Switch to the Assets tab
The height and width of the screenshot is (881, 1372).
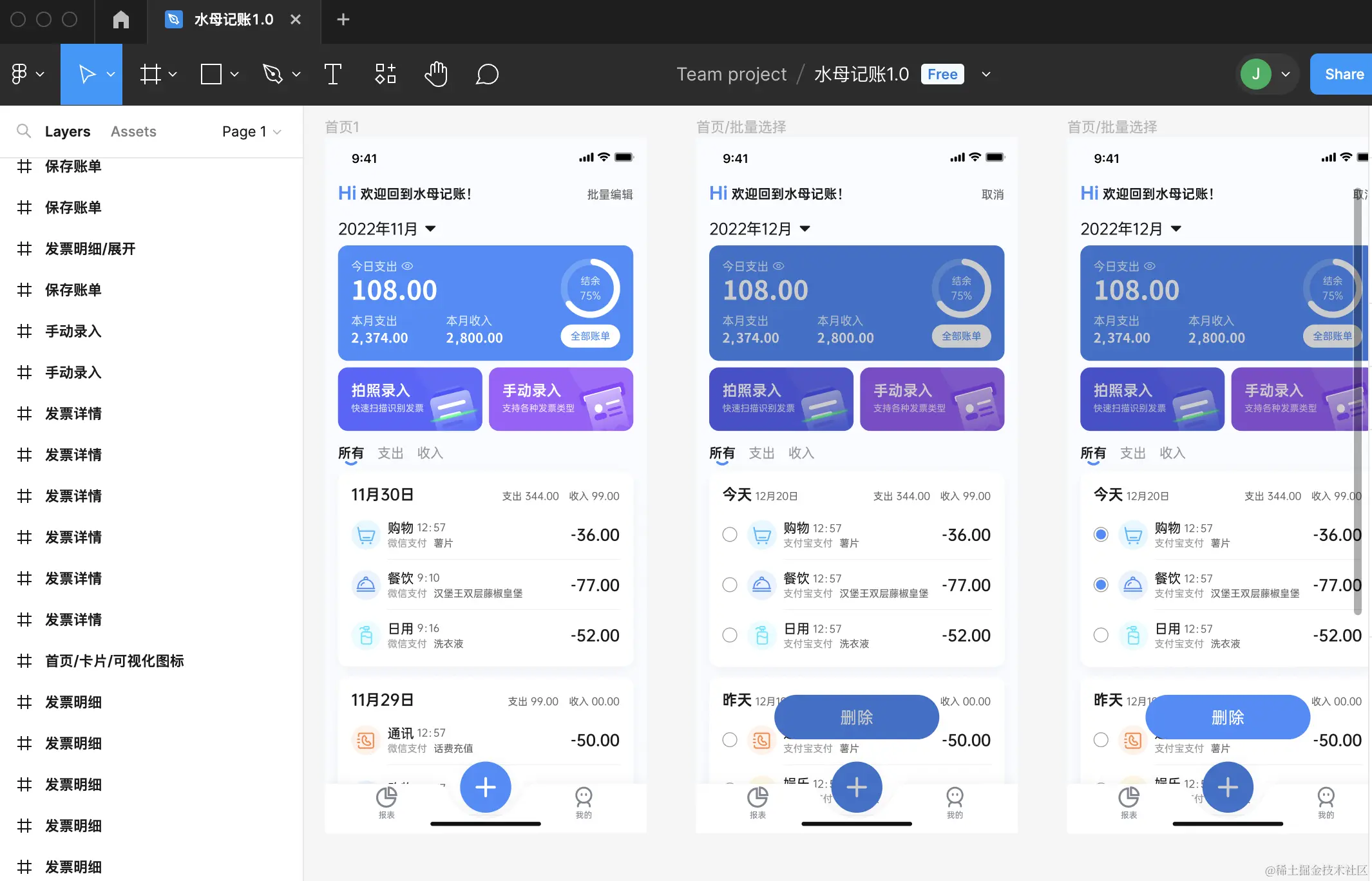pos(133,131)
